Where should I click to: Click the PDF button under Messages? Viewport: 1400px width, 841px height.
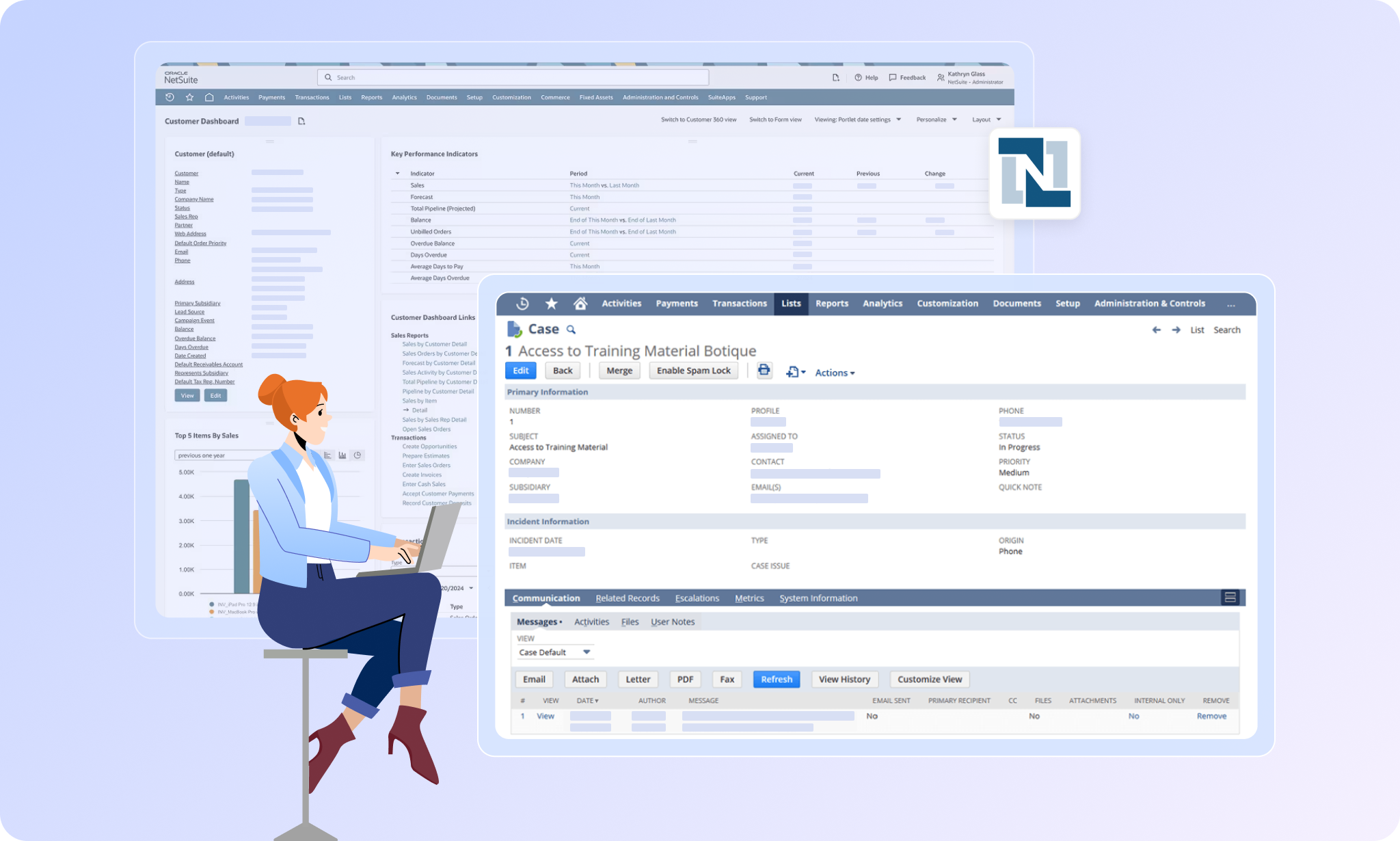[685, 680]
